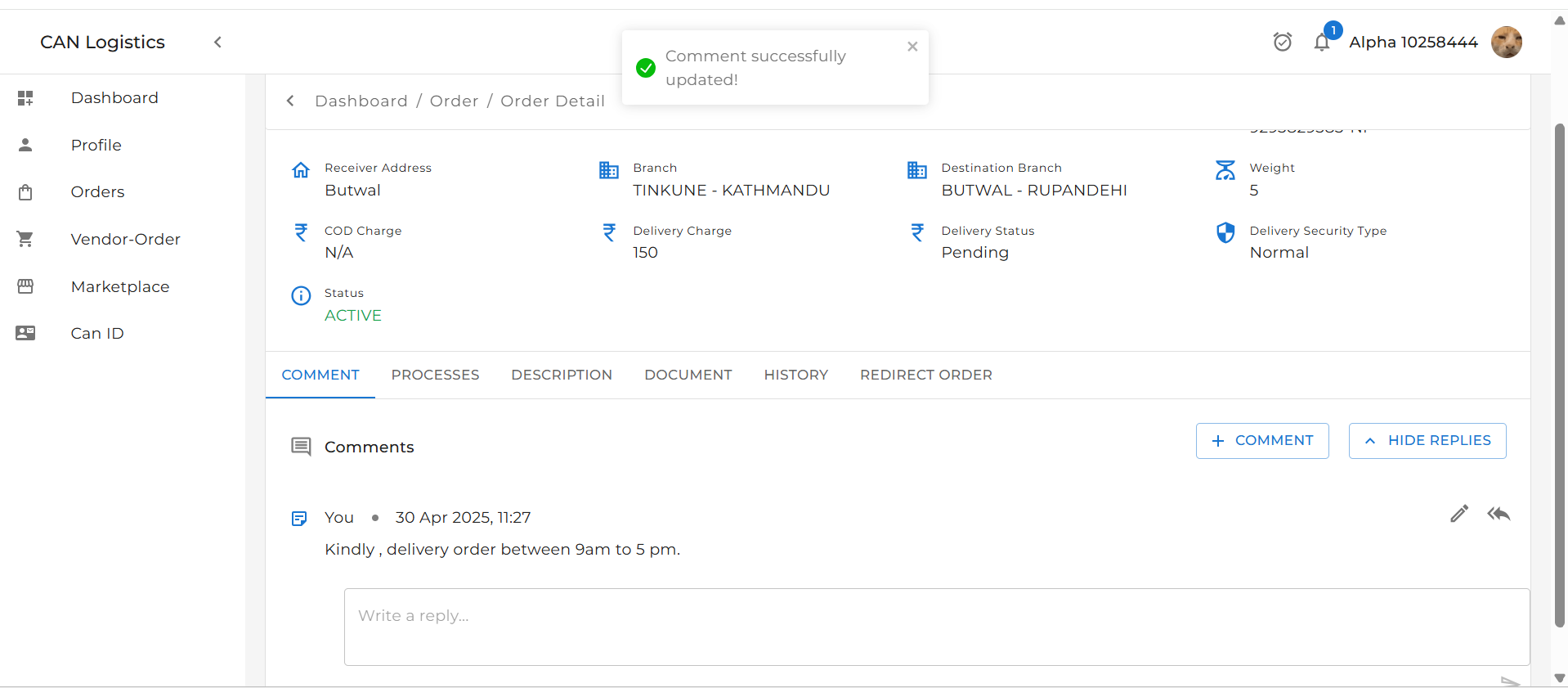Click the Vendor-Order cart icon
The height and width of the screenshot is (688, 1568).
point(25,239)
